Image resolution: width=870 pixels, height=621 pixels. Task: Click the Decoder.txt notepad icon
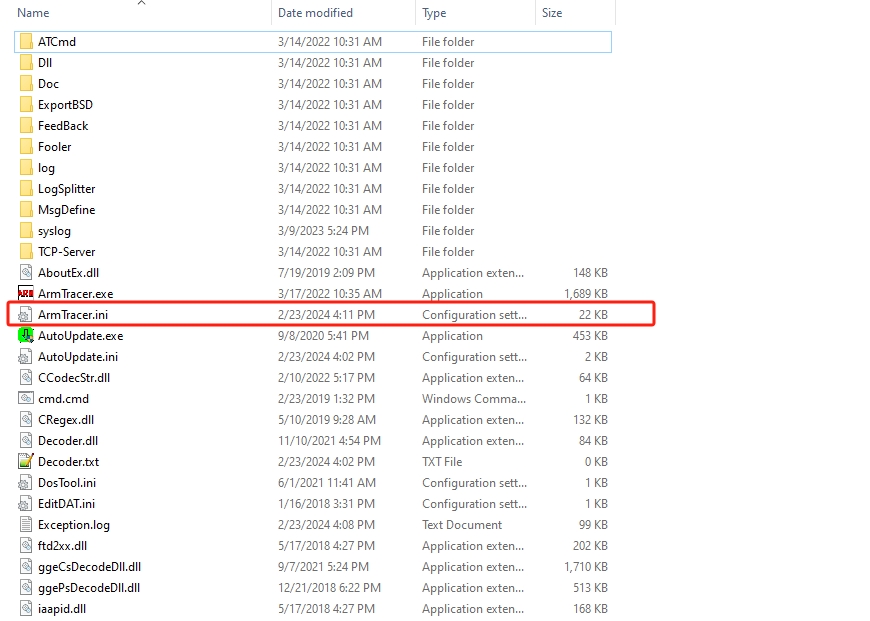[x=26, y=462]
